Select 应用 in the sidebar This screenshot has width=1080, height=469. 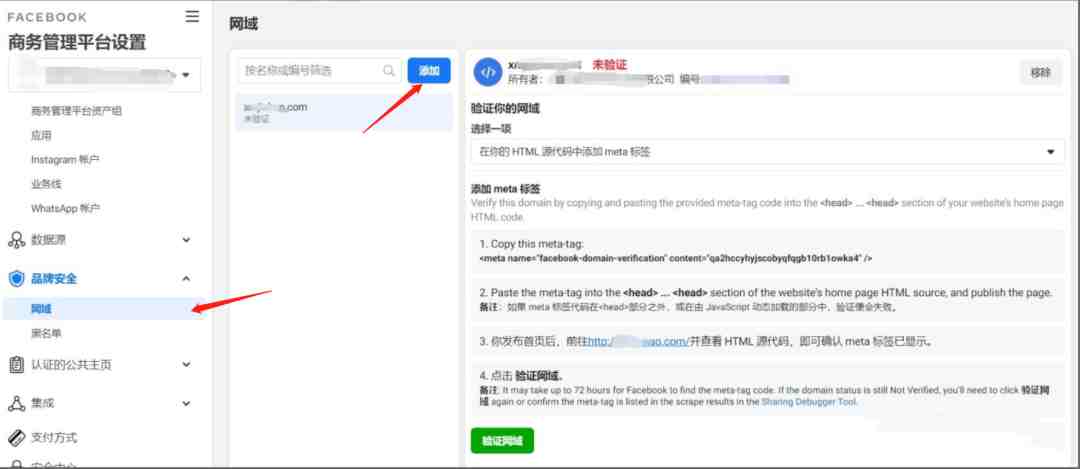pyautogui.click(x=41, y=135)
